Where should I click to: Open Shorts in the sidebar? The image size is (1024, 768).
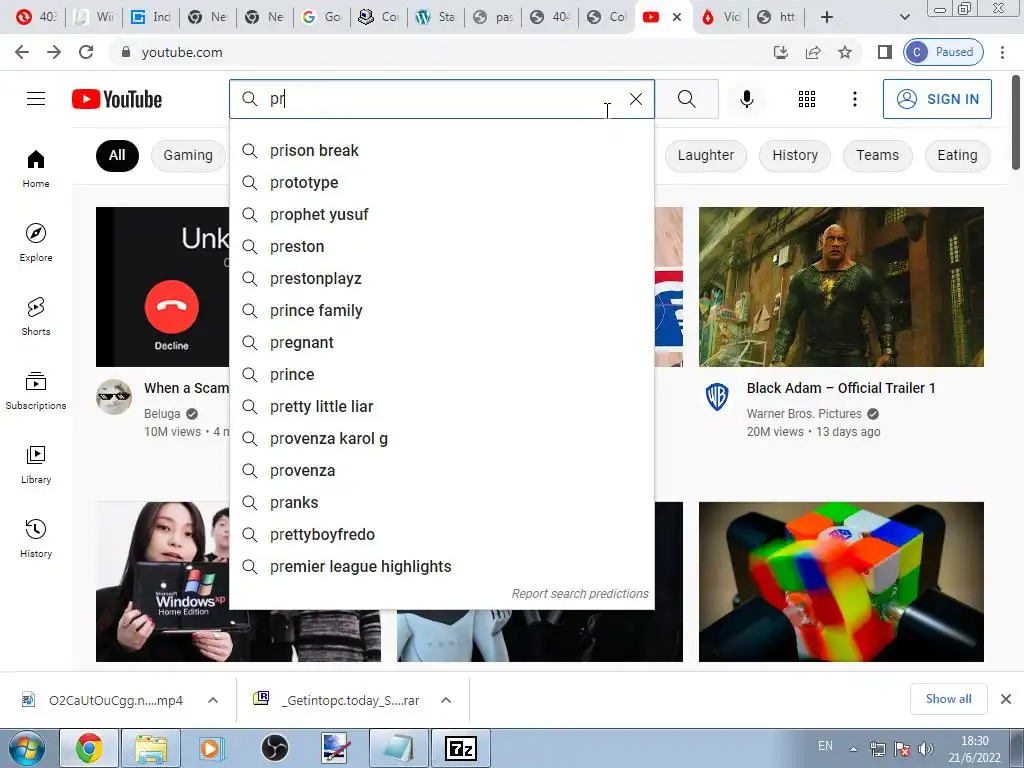click(x=36, y=317)
